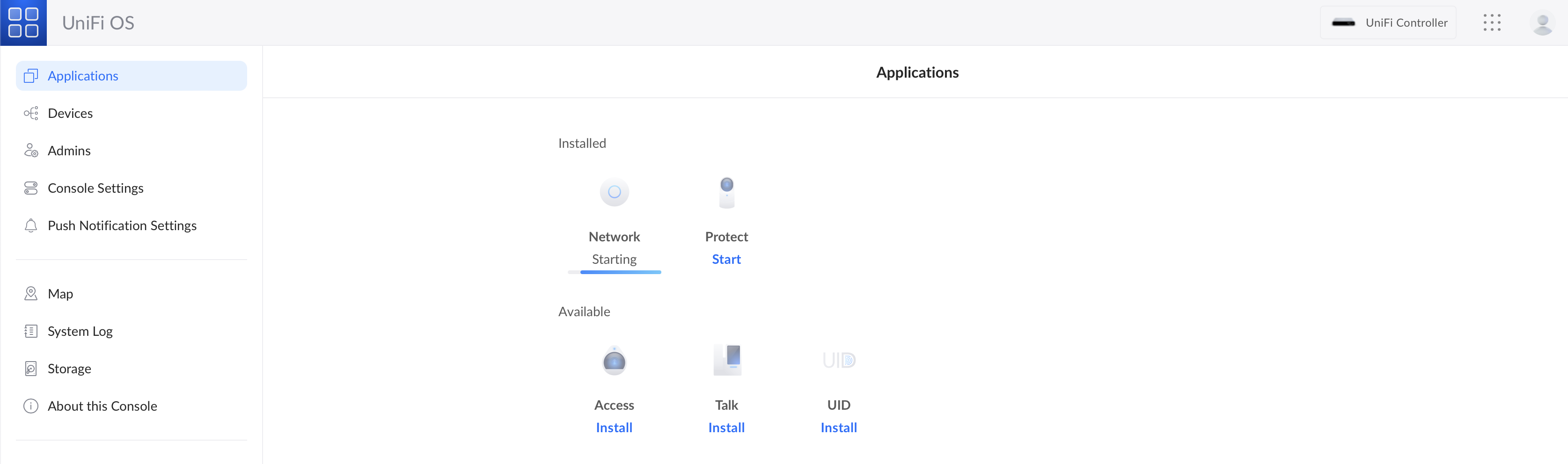Open the user profile avatar
The width and height of the screenshot is (1568, 464).
(1542, 23)
